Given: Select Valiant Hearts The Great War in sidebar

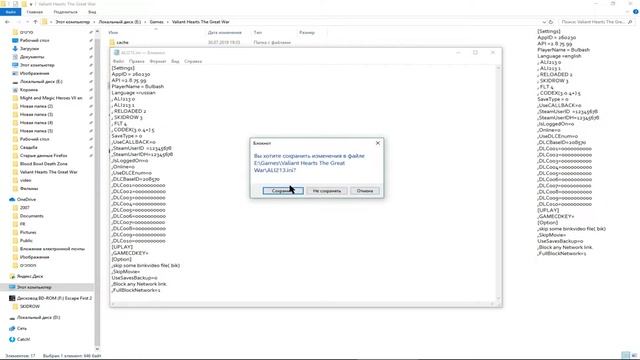Looking at the screenshot, I should (48, 172).
